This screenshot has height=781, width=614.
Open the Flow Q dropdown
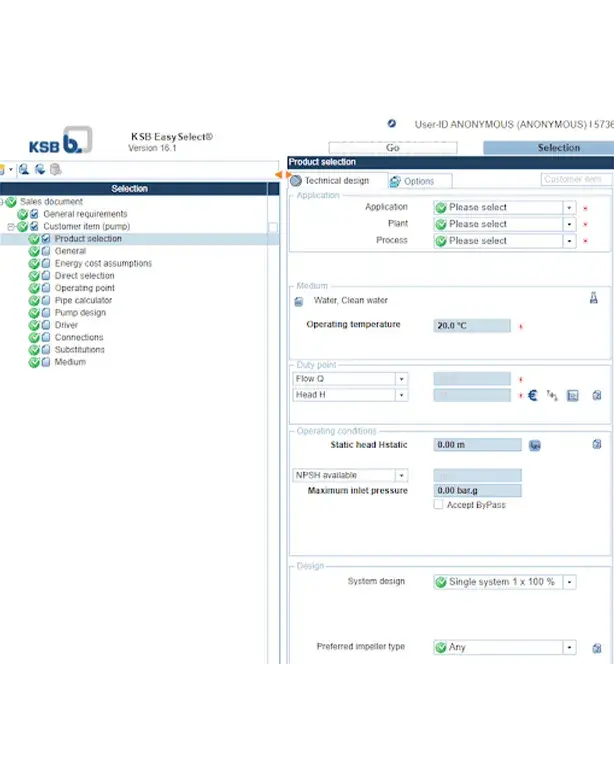[x=401, y=379]
